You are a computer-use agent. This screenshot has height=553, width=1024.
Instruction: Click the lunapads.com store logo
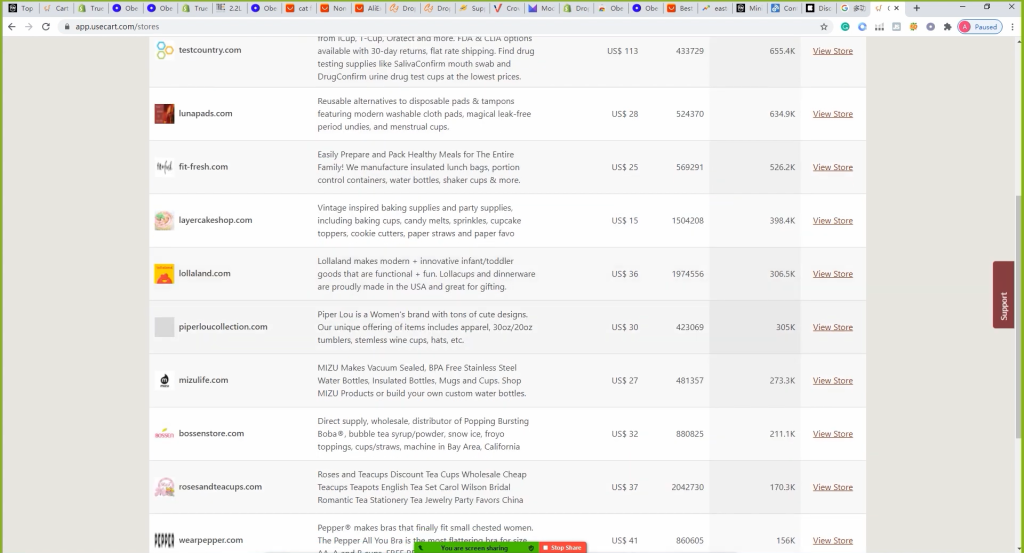tap(164, 114)
